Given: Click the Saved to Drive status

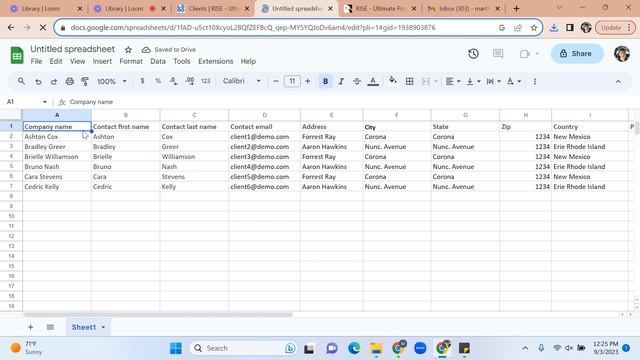Looking at the screenshot, I should pos(169,49).
